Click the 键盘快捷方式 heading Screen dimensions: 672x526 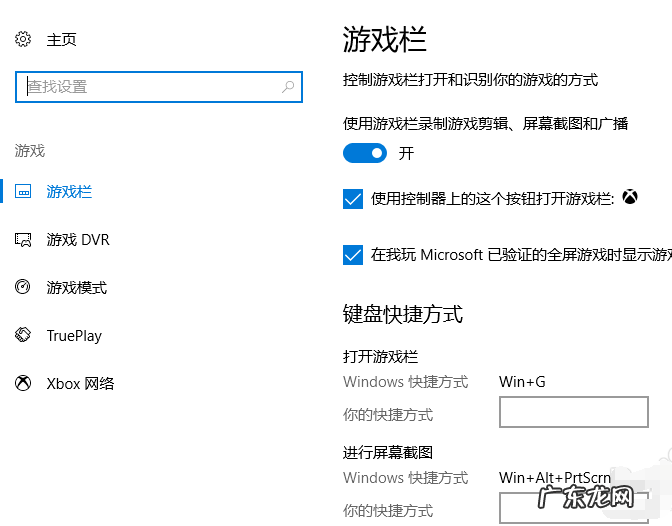[402, 314]
